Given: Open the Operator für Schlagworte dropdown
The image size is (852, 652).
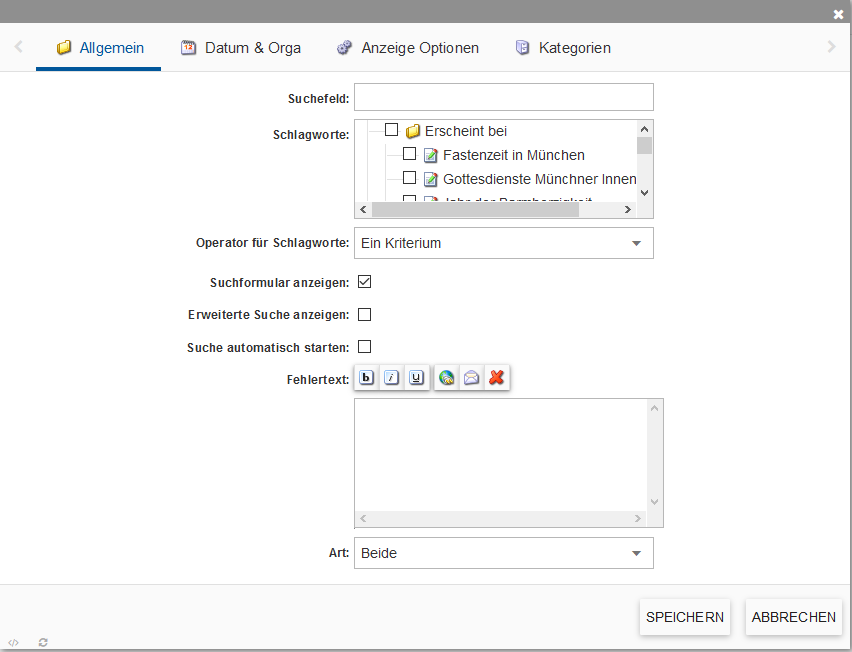Looking at the screenshot, I should click(503, 243).
